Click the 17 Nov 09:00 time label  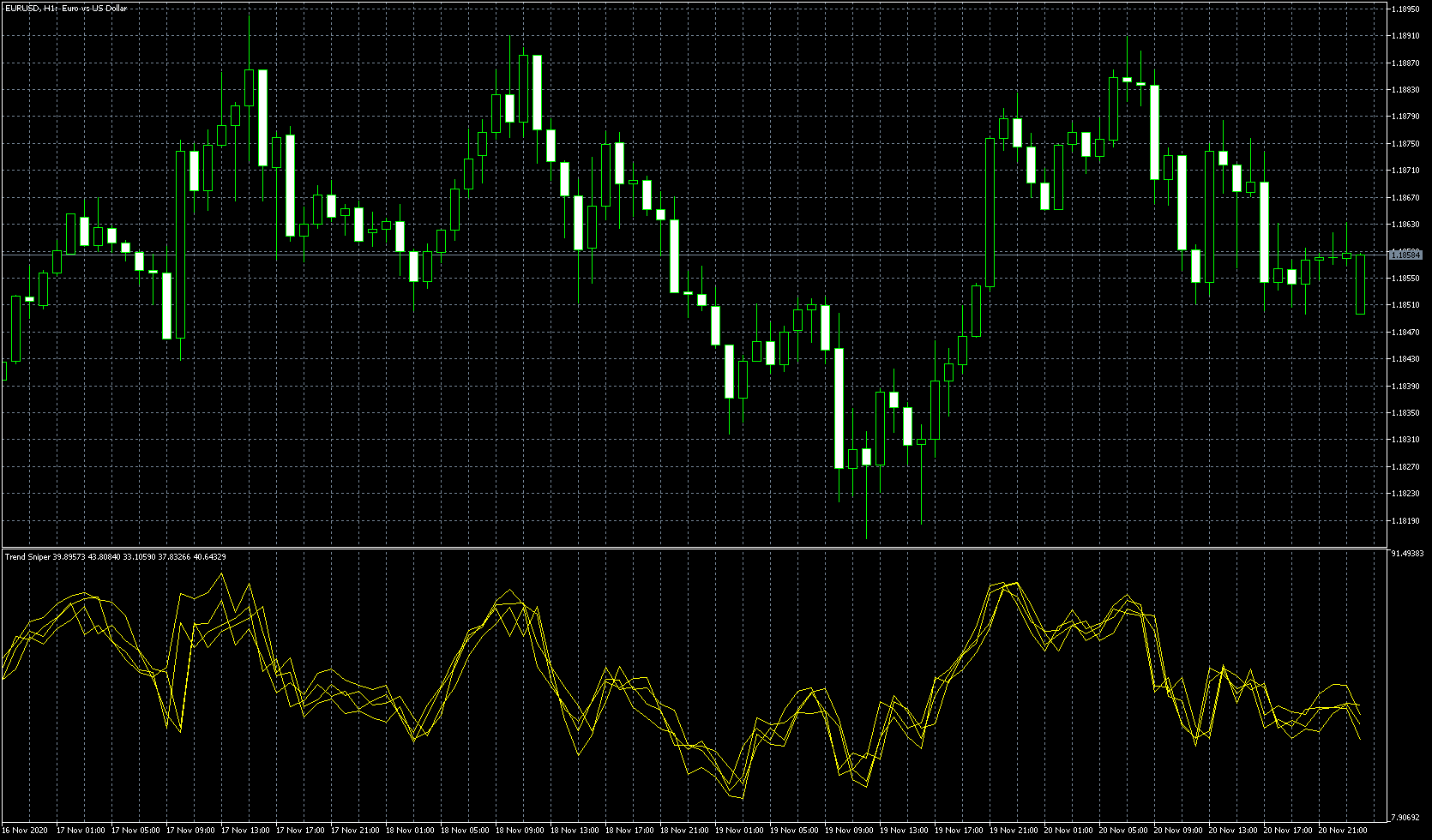pyautogui.click(x=190, y=831)
